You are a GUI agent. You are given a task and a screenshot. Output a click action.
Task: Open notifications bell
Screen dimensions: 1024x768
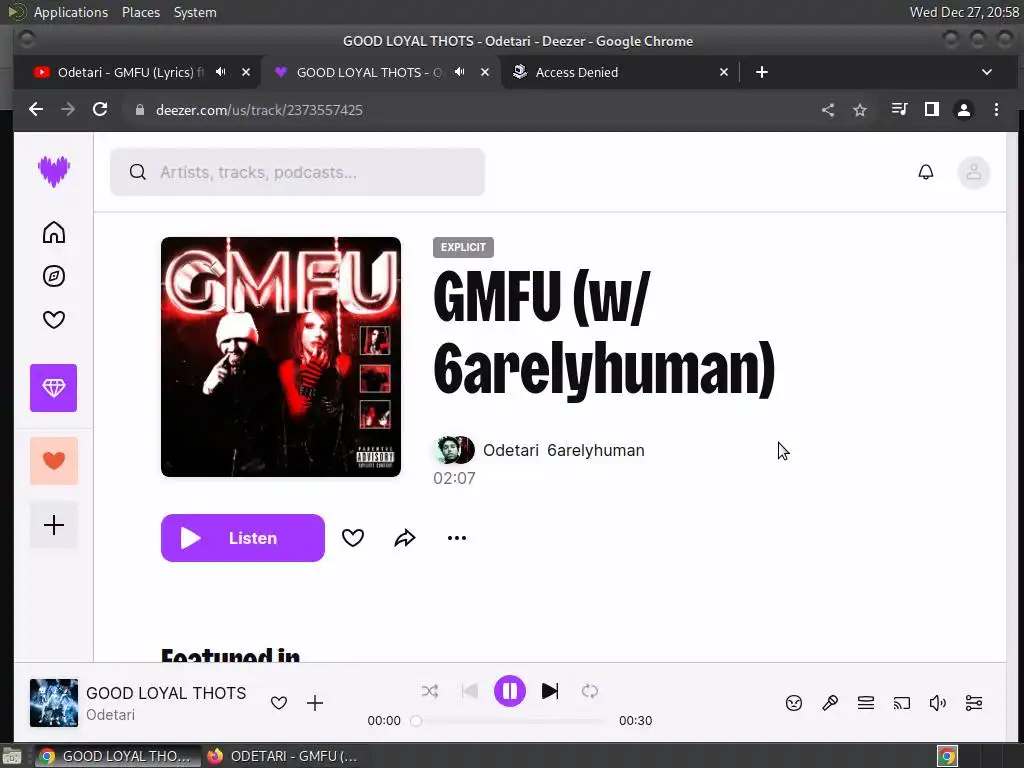click(x=925, y=172)
